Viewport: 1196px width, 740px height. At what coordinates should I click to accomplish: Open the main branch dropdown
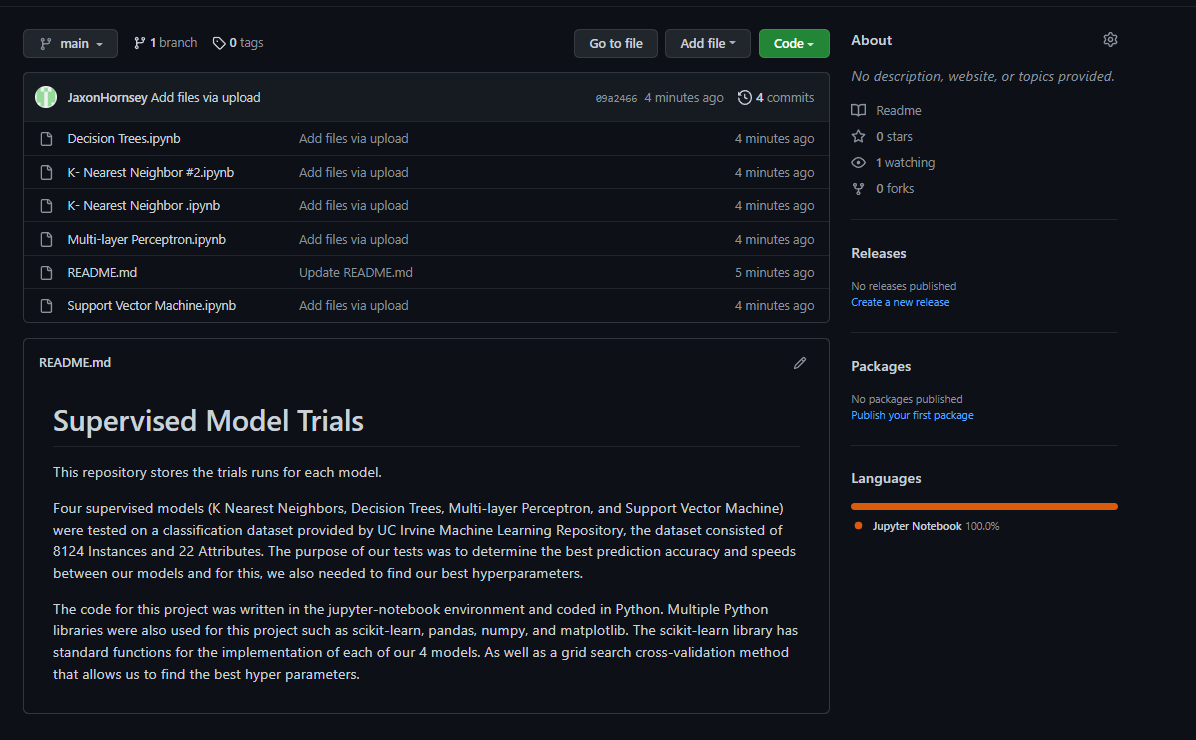tap(70, 44)
